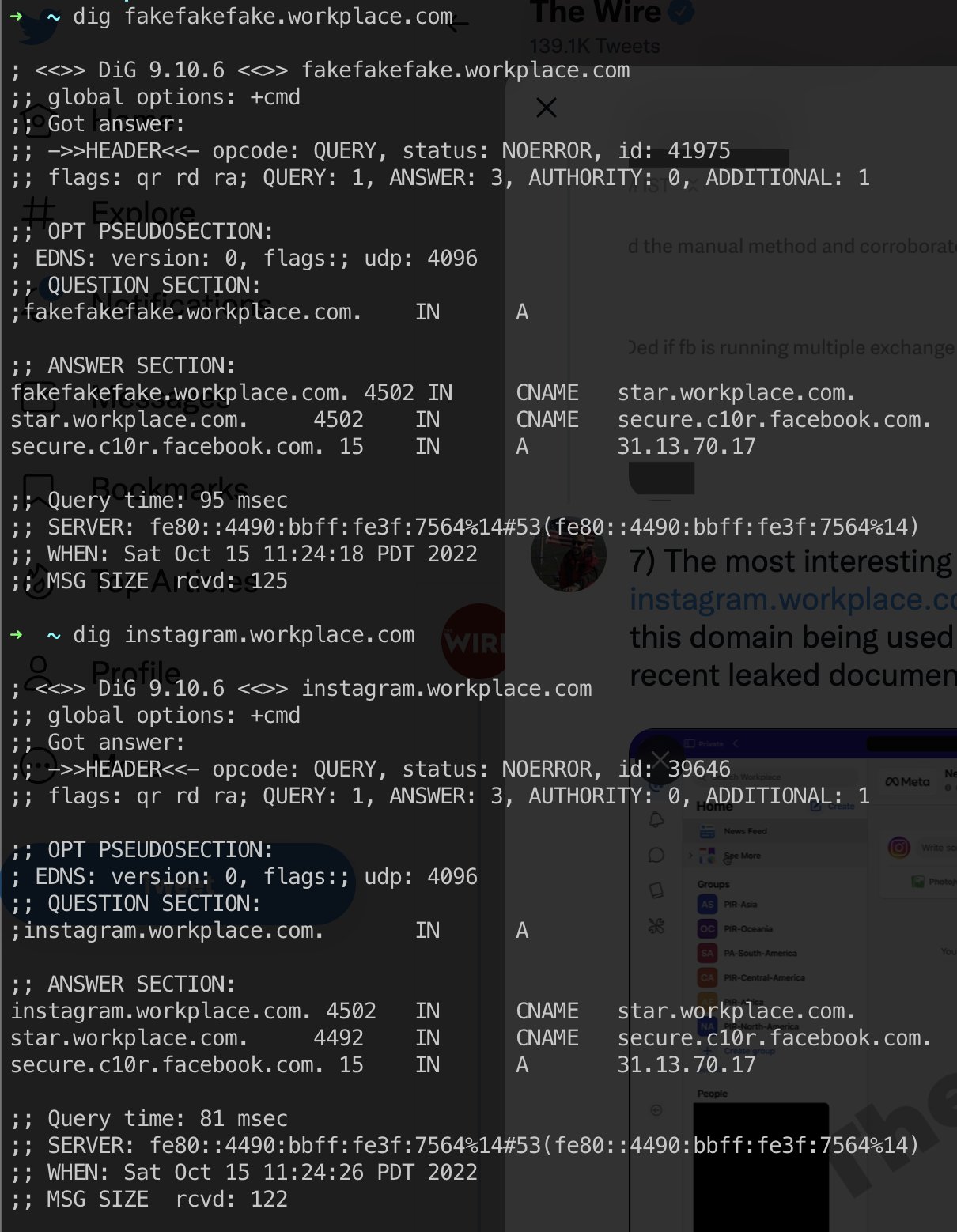Click '<<>> DiG 9.10.6 <<>> fakefakefake.workplace.com' banner
The width and height of the screenshot is (957, 1232).
click(x=320, y=70)
